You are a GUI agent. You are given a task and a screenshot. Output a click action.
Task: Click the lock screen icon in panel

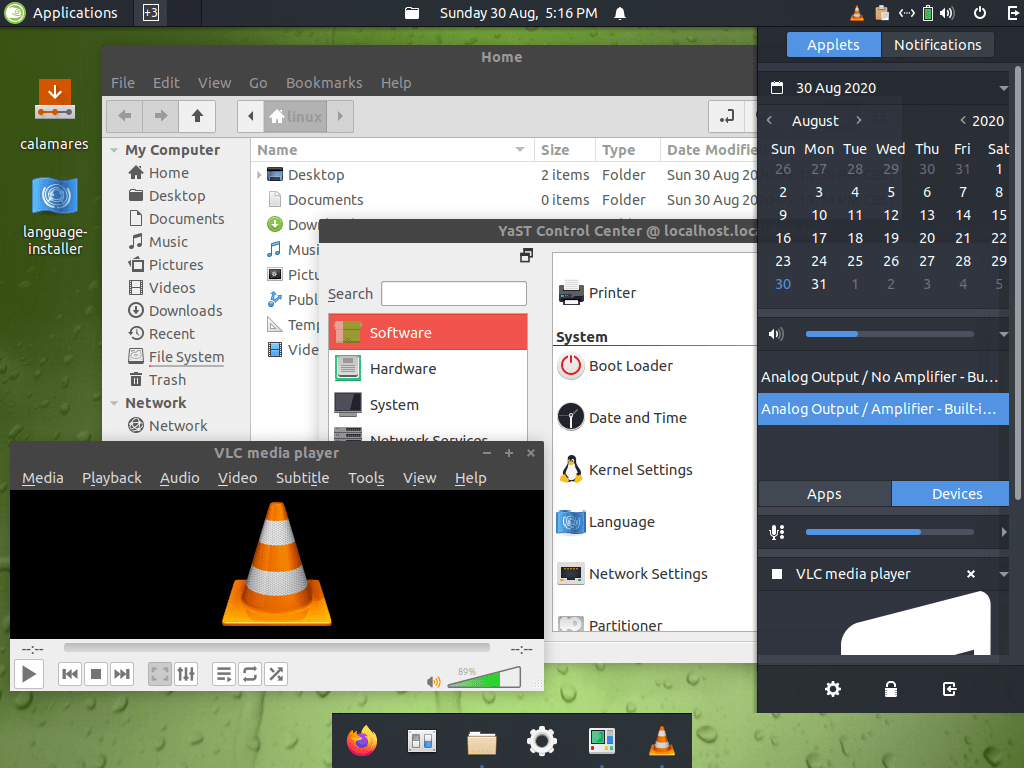[891, 689]
